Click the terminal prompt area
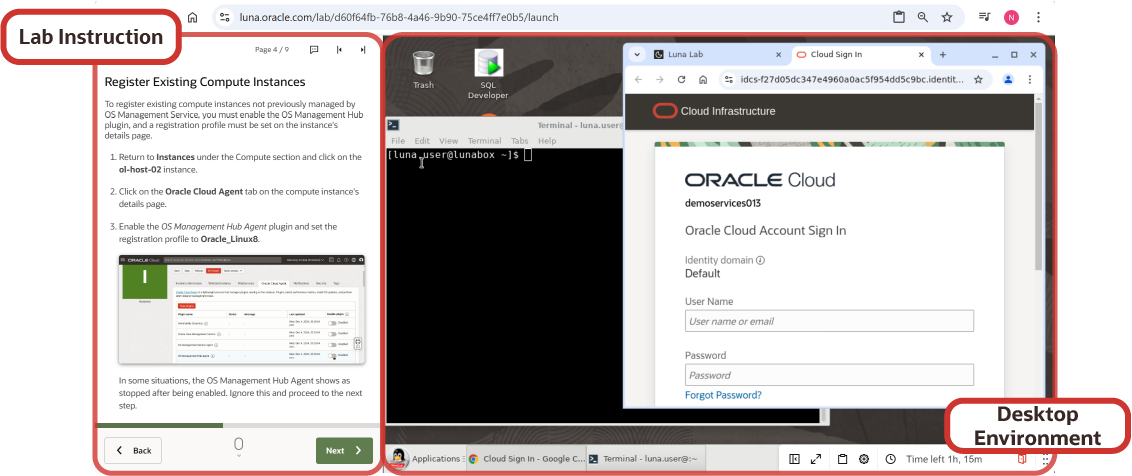 (x=458, y=155)
